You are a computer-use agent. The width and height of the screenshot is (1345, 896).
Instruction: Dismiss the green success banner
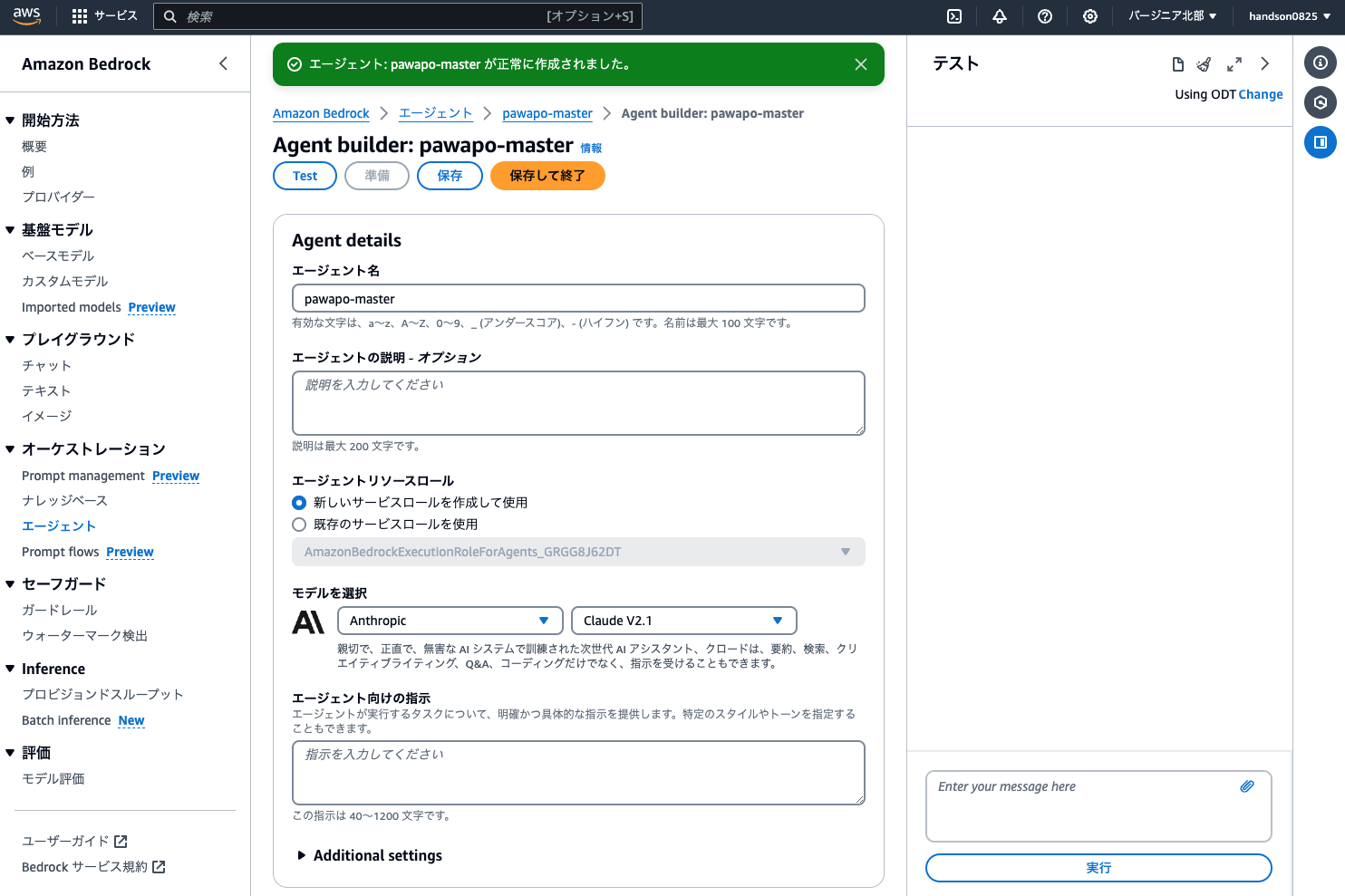click(x=861, y=64)
